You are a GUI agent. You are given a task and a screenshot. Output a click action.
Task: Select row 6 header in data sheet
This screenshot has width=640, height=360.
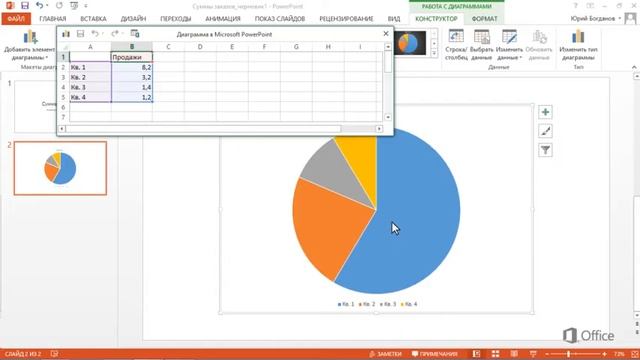(x=63, y=107)
